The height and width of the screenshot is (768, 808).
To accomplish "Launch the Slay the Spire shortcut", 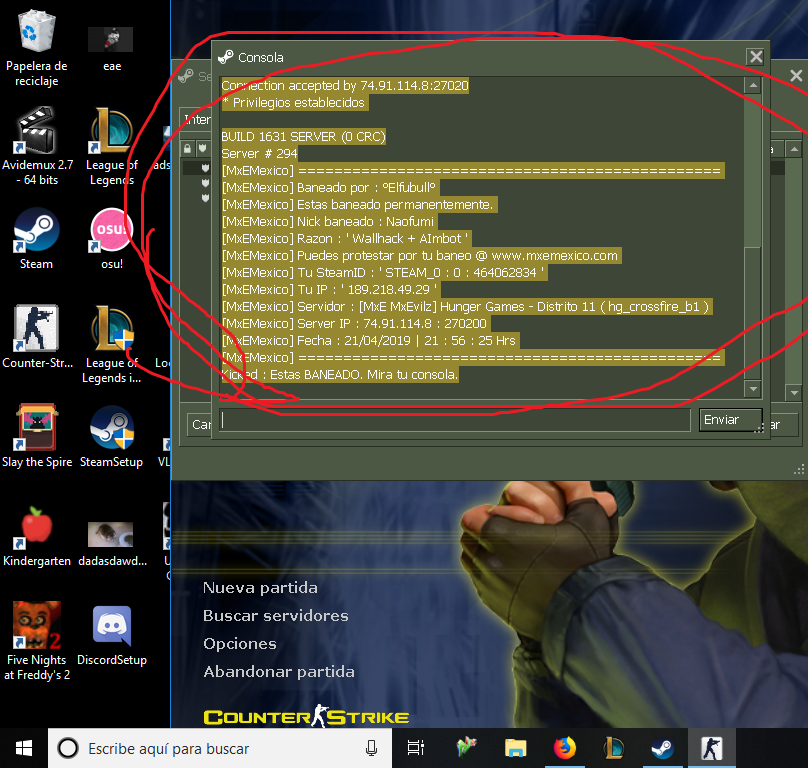I will [37, 436].
